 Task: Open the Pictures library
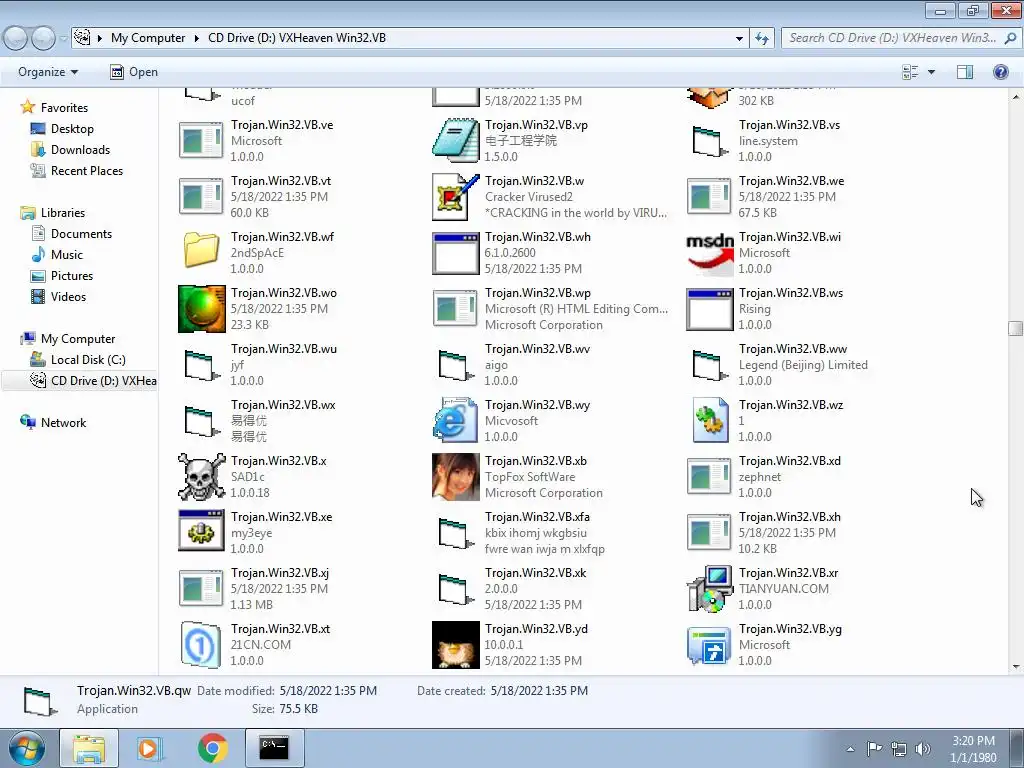tap(72, 275)
